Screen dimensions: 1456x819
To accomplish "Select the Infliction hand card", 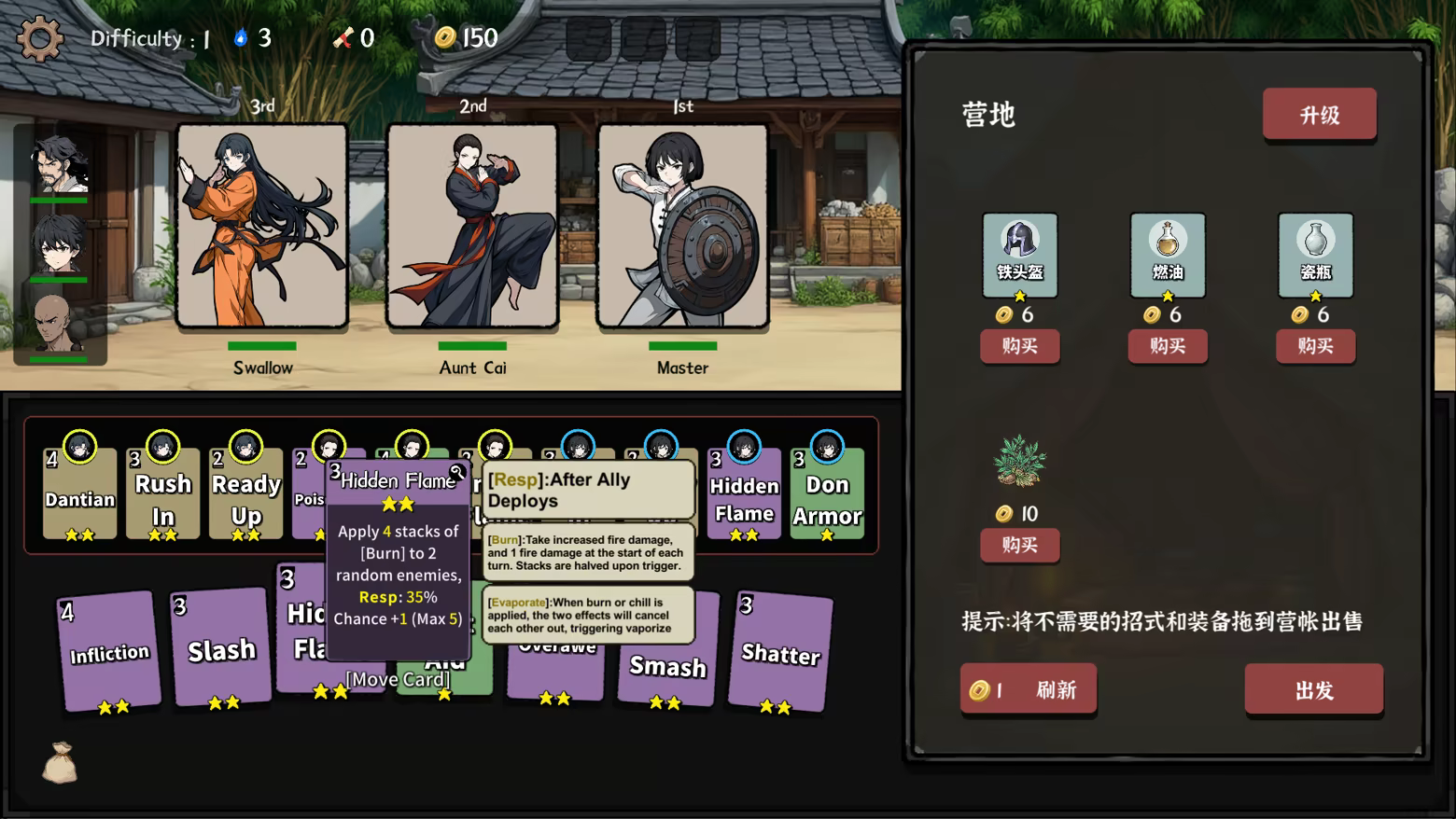I will pyautogui.click(x=108, y=651).
